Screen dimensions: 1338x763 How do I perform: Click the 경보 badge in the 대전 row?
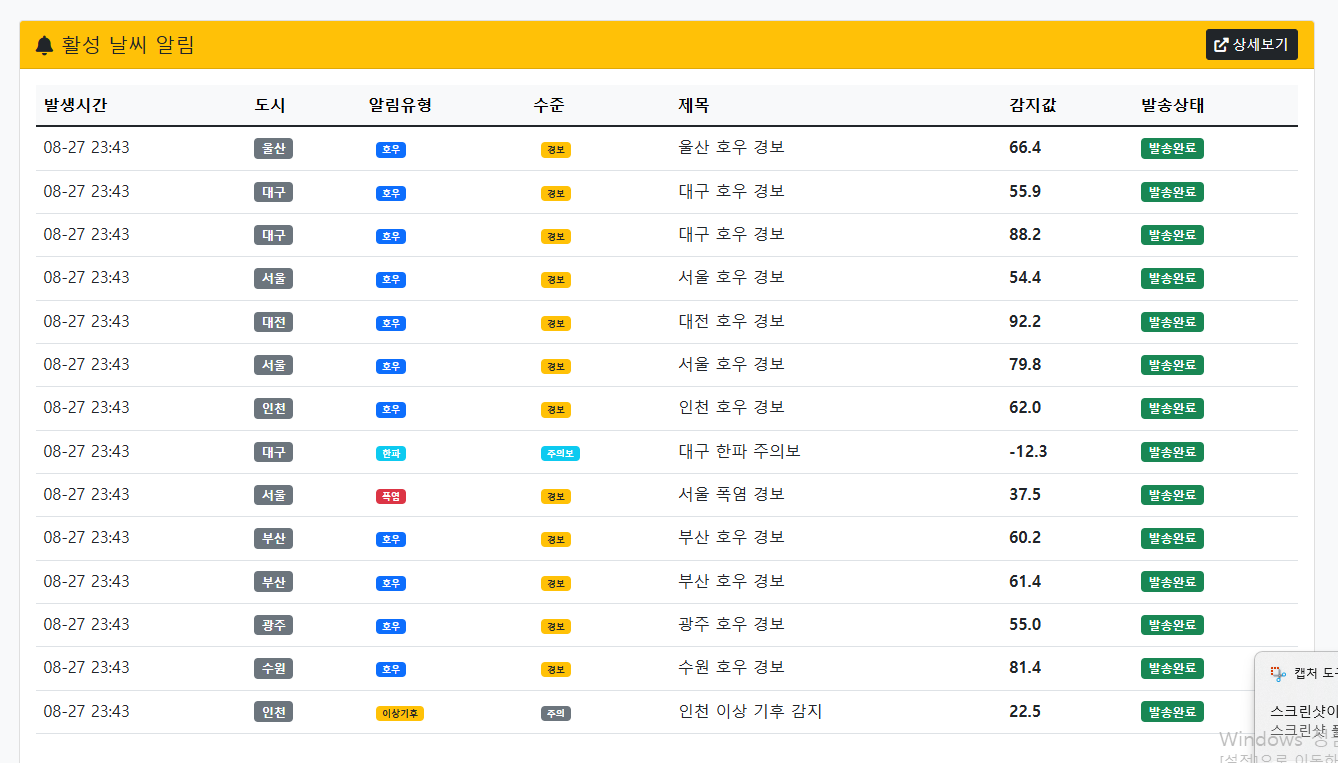point(556,323)
